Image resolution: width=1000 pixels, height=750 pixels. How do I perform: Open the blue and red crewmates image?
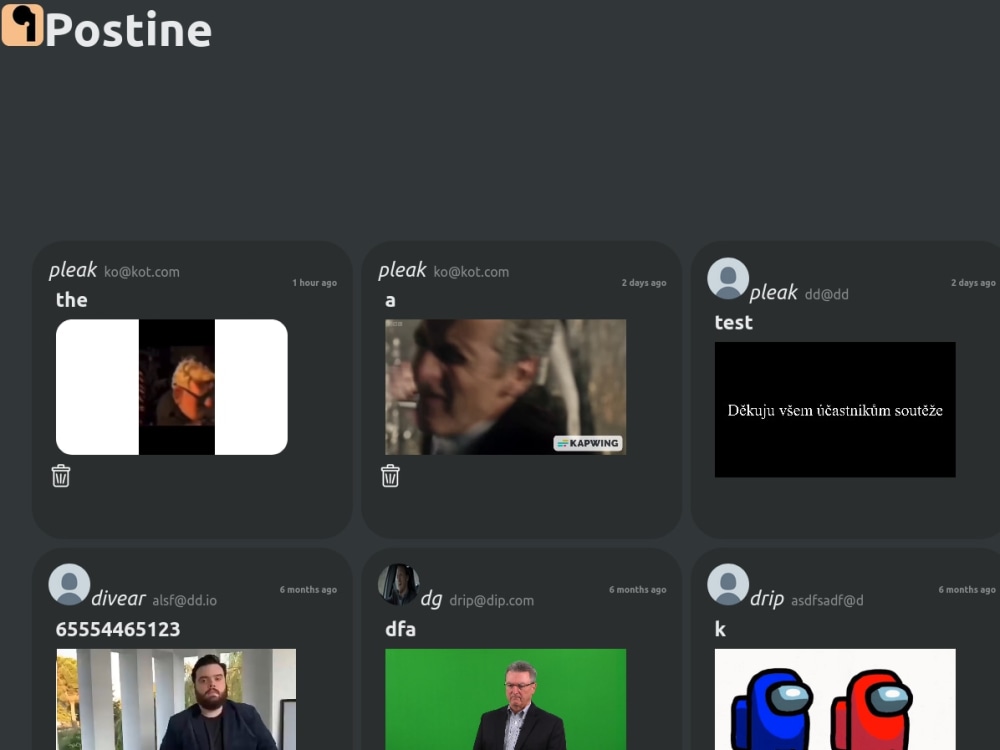835,699
